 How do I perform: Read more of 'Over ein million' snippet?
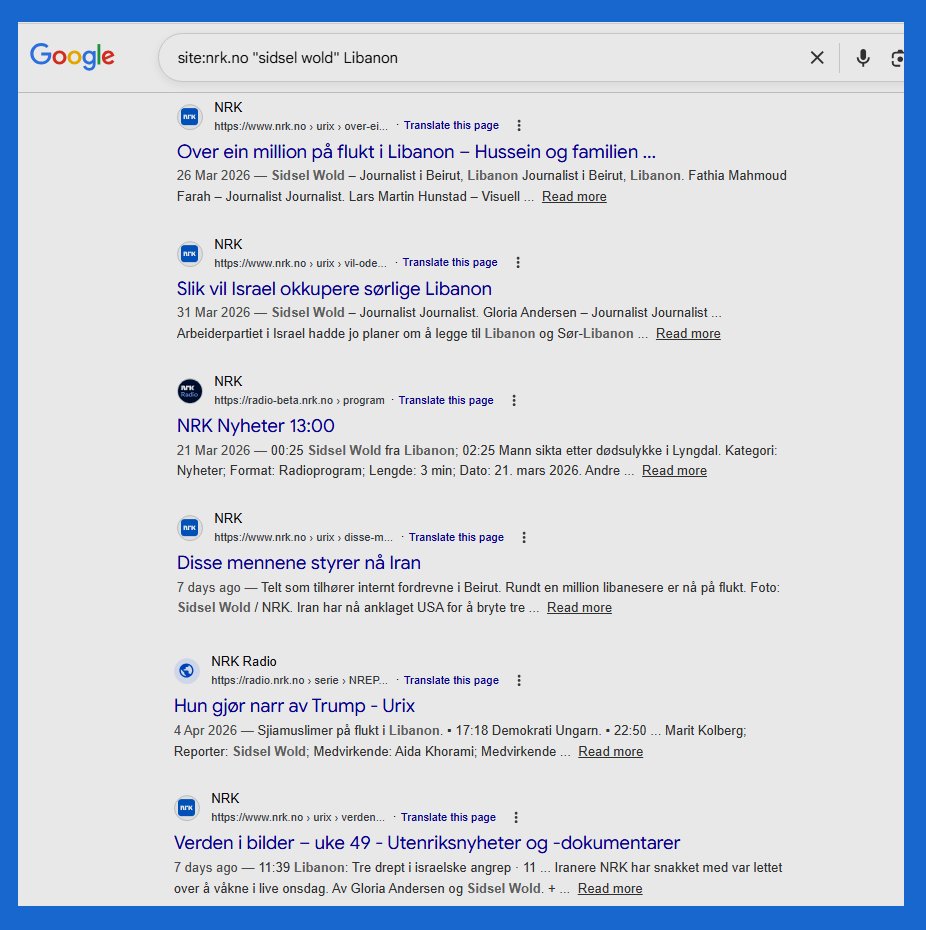pos(574,196)
